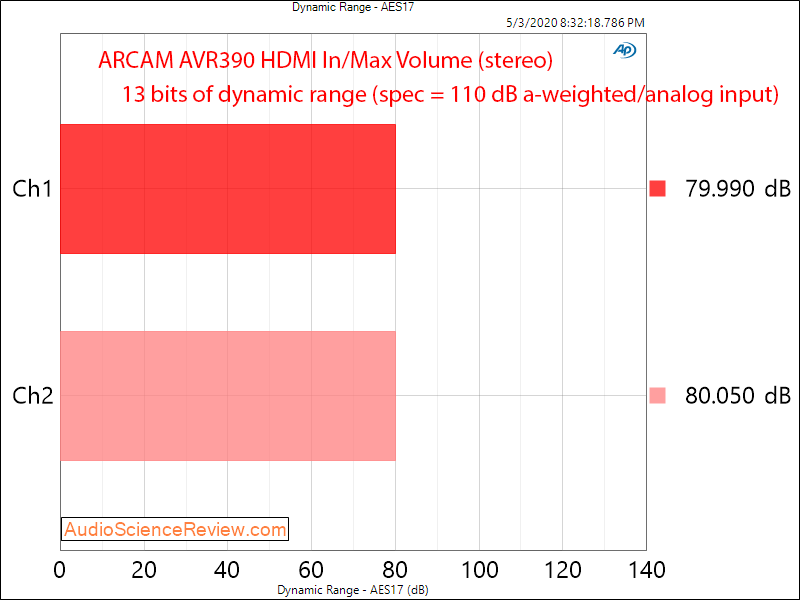
Task: Click the Ch1 red bar
Action: pos(228,189)
